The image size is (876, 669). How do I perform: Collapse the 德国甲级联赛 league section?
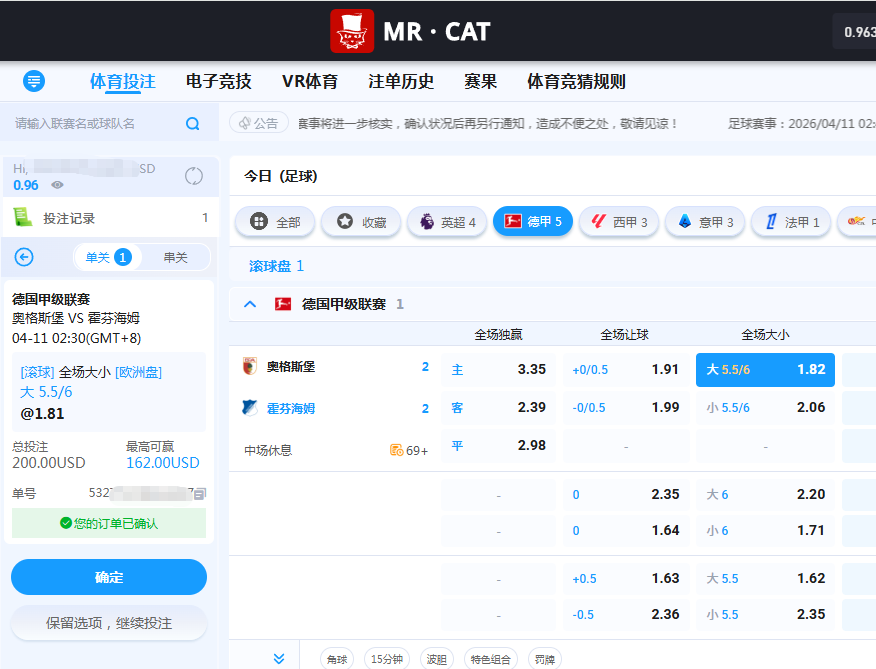click(250, 304)
